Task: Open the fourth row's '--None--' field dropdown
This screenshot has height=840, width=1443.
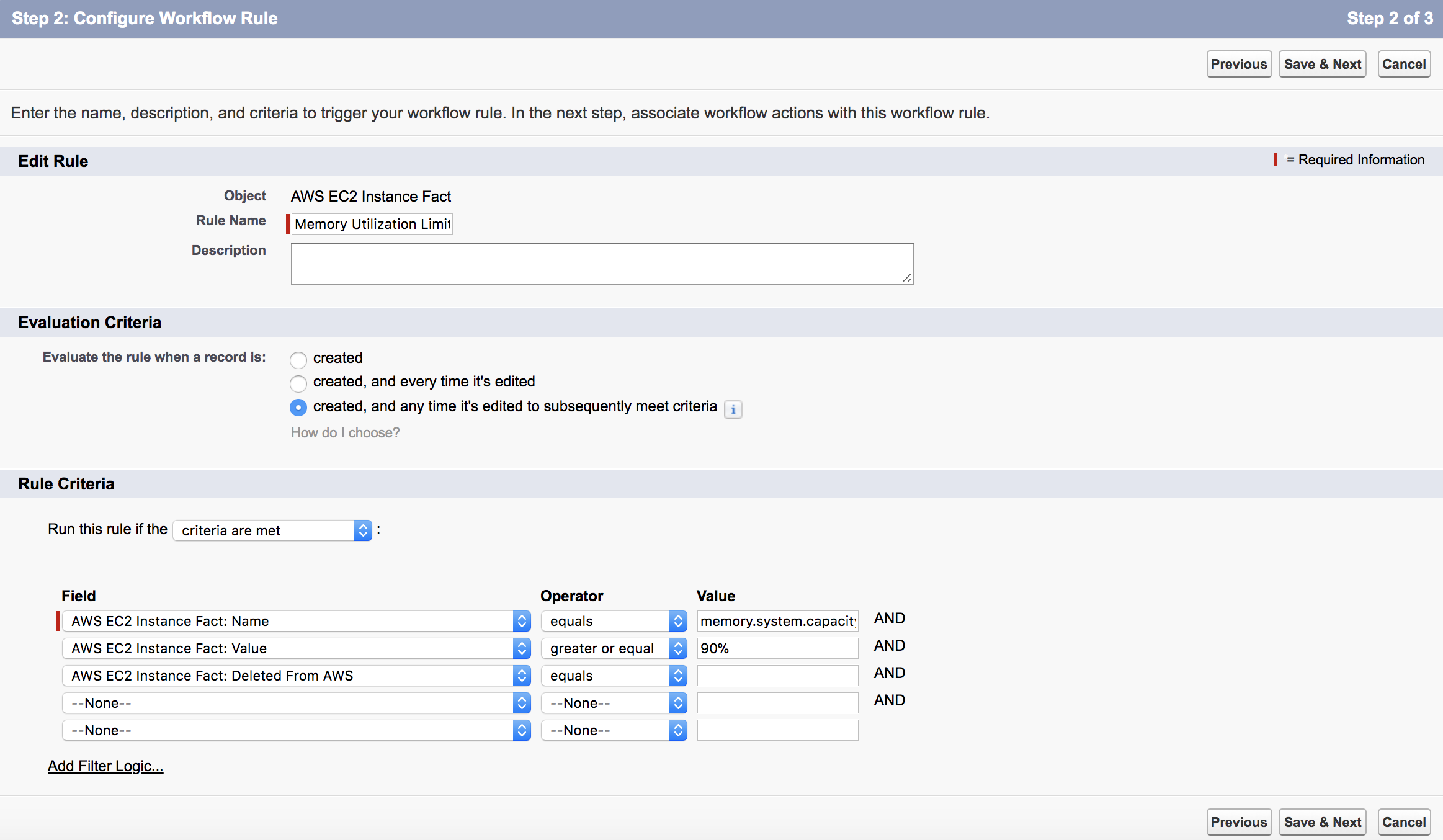Action: [x=296, y=703]
